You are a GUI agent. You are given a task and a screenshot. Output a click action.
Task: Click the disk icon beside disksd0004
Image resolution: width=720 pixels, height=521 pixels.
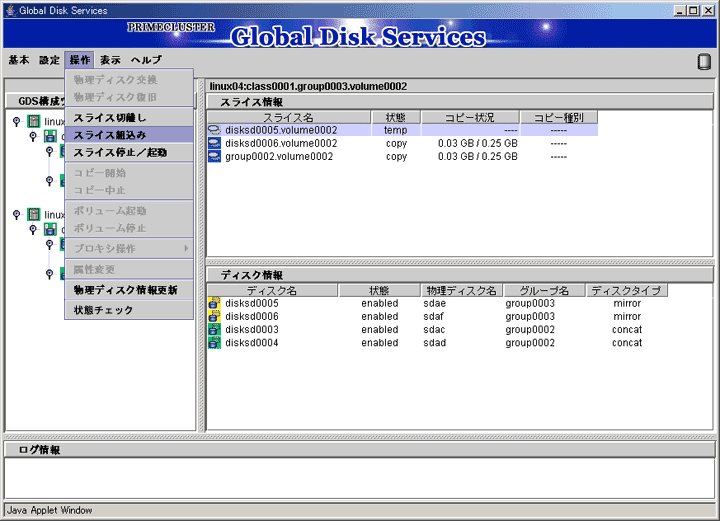214,343
